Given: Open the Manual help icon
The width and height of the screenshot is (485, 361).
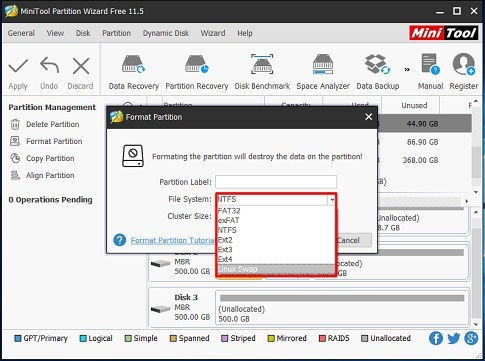Looking at the screenshot, I should pos(430,64).
